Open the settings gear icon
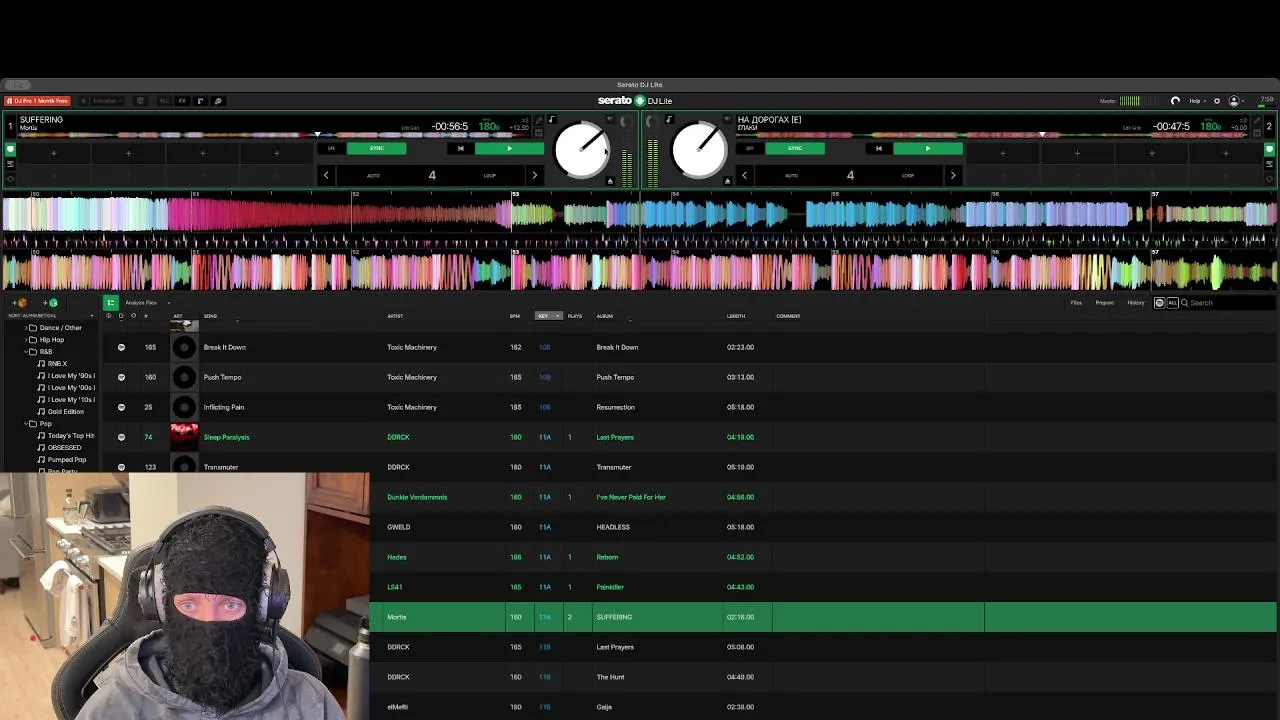 (x=1216, y=101)
